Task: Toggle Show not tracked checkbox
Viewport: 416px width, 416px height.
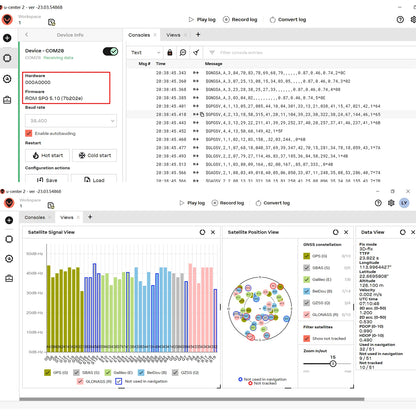Action: [307, 338]
